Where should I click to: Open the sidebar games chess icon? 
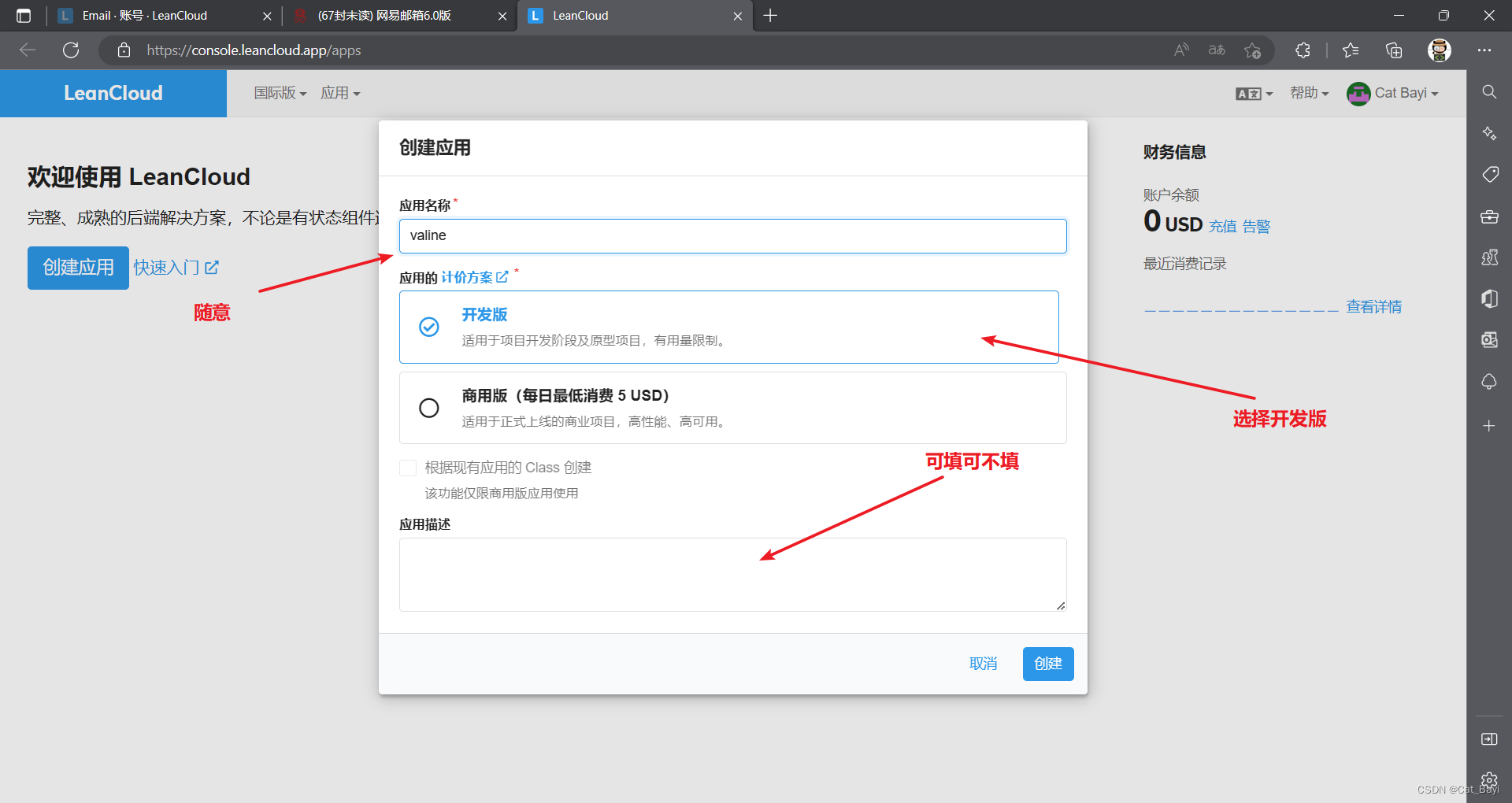point(1489,257)
